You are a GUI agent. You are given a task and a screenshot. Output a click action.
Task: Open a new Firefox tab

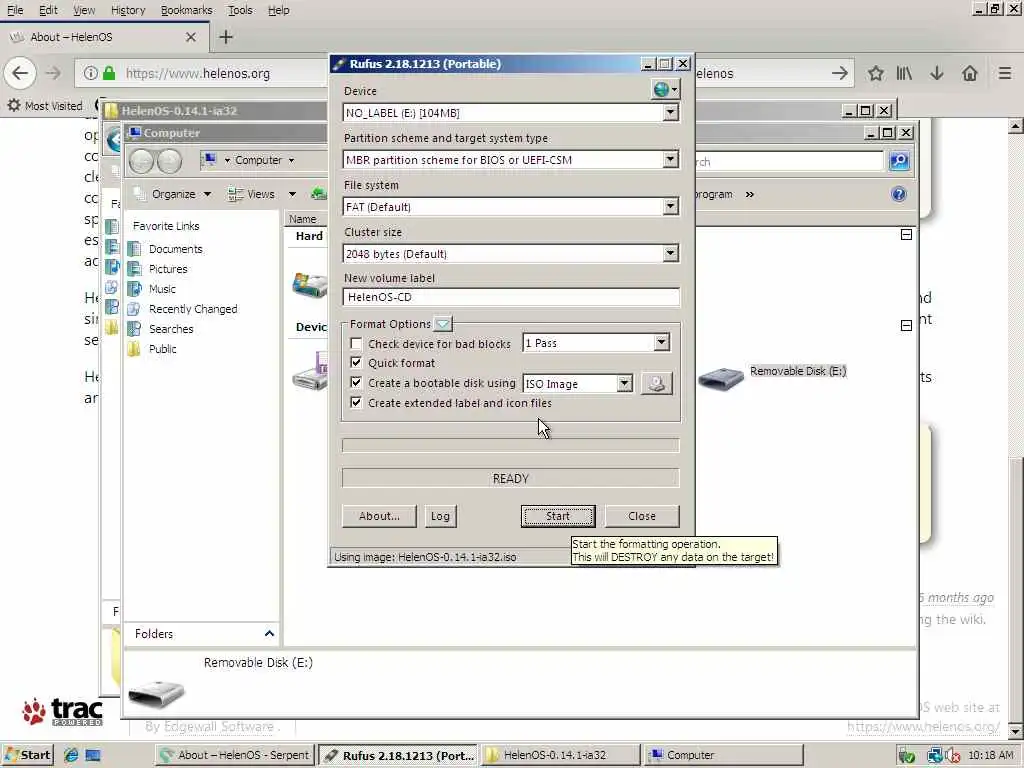(x=226, y=37)
